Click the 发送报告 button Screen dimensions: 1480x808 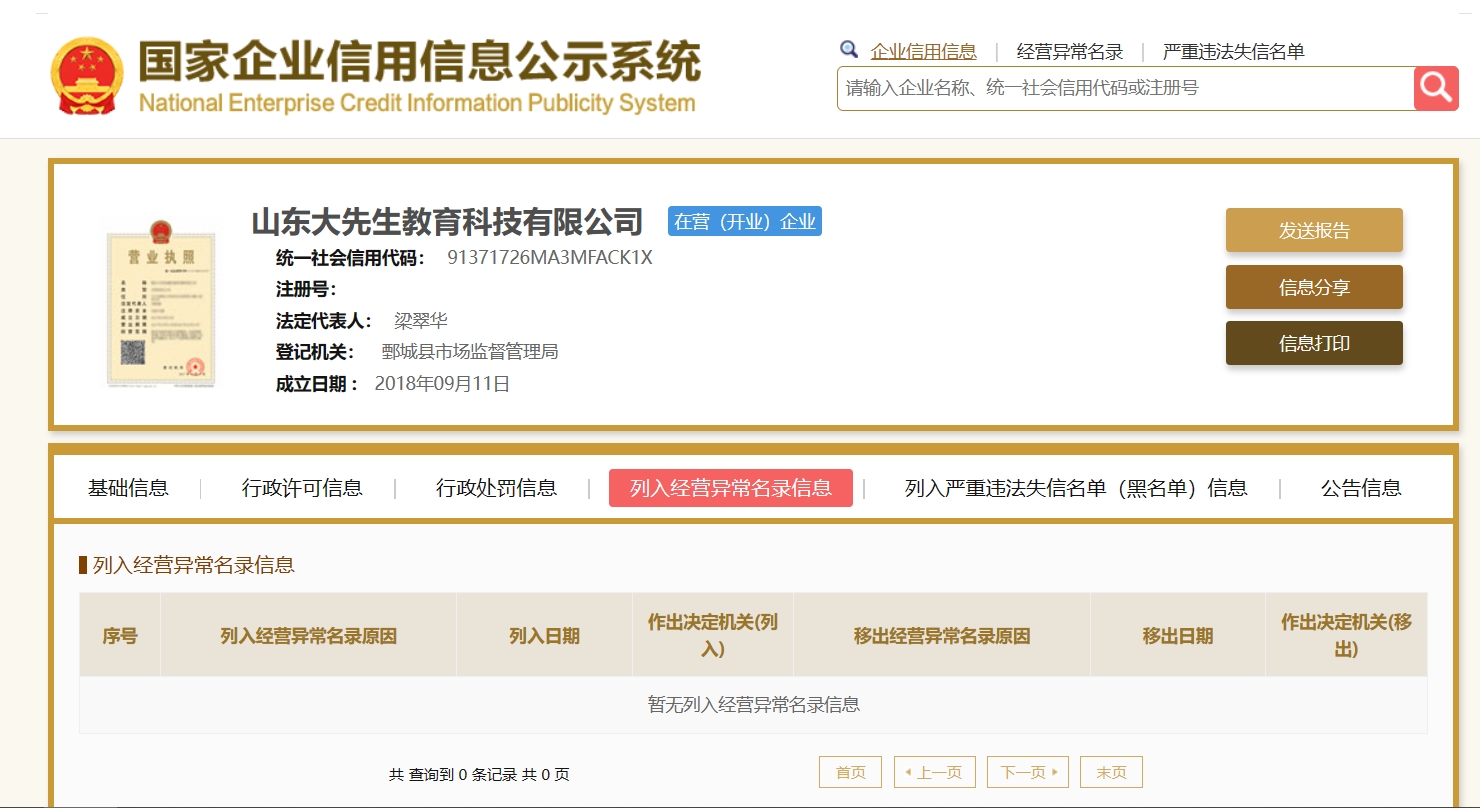point(1314,230)
